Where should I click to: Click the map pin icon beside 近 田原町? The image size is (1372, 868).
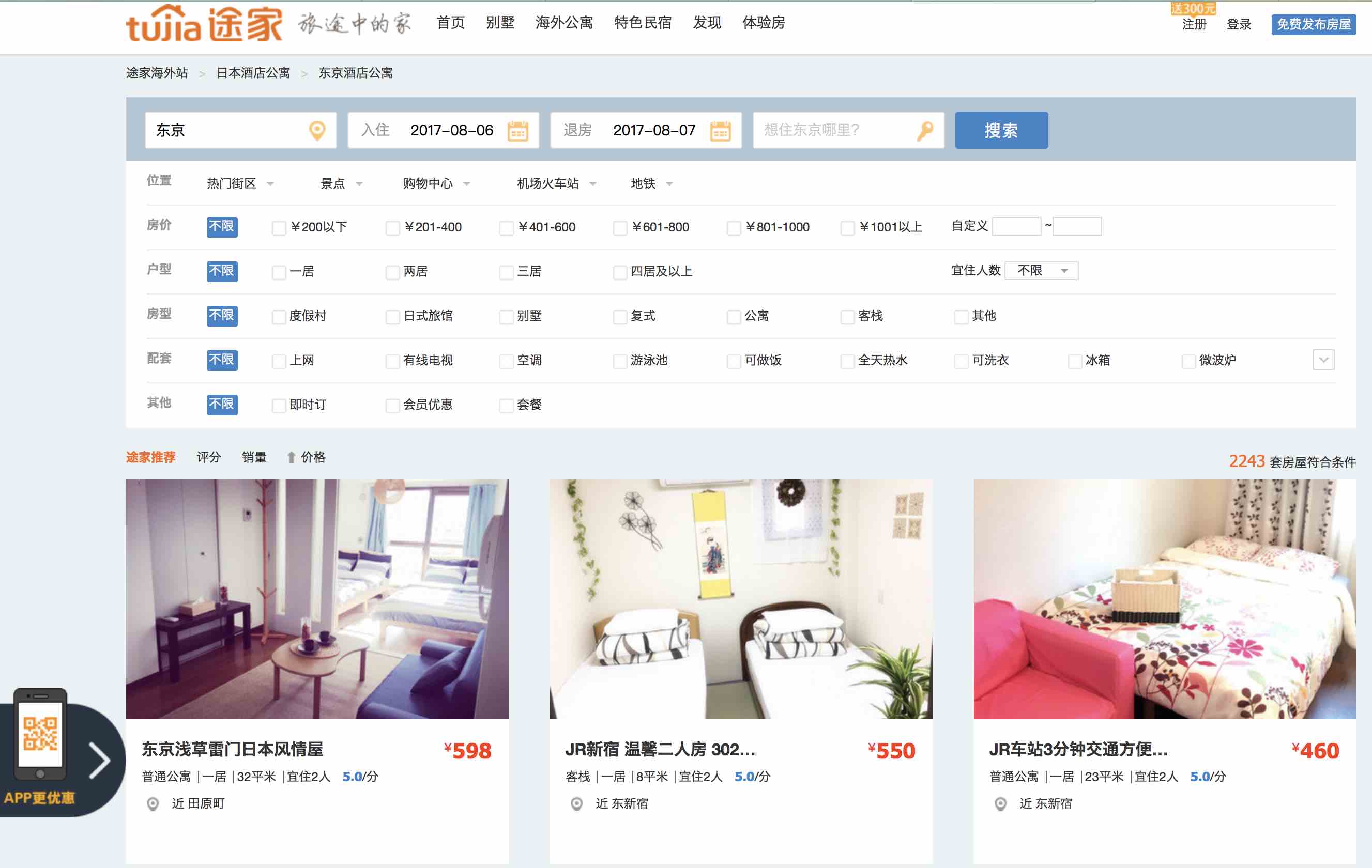point(153,803)
